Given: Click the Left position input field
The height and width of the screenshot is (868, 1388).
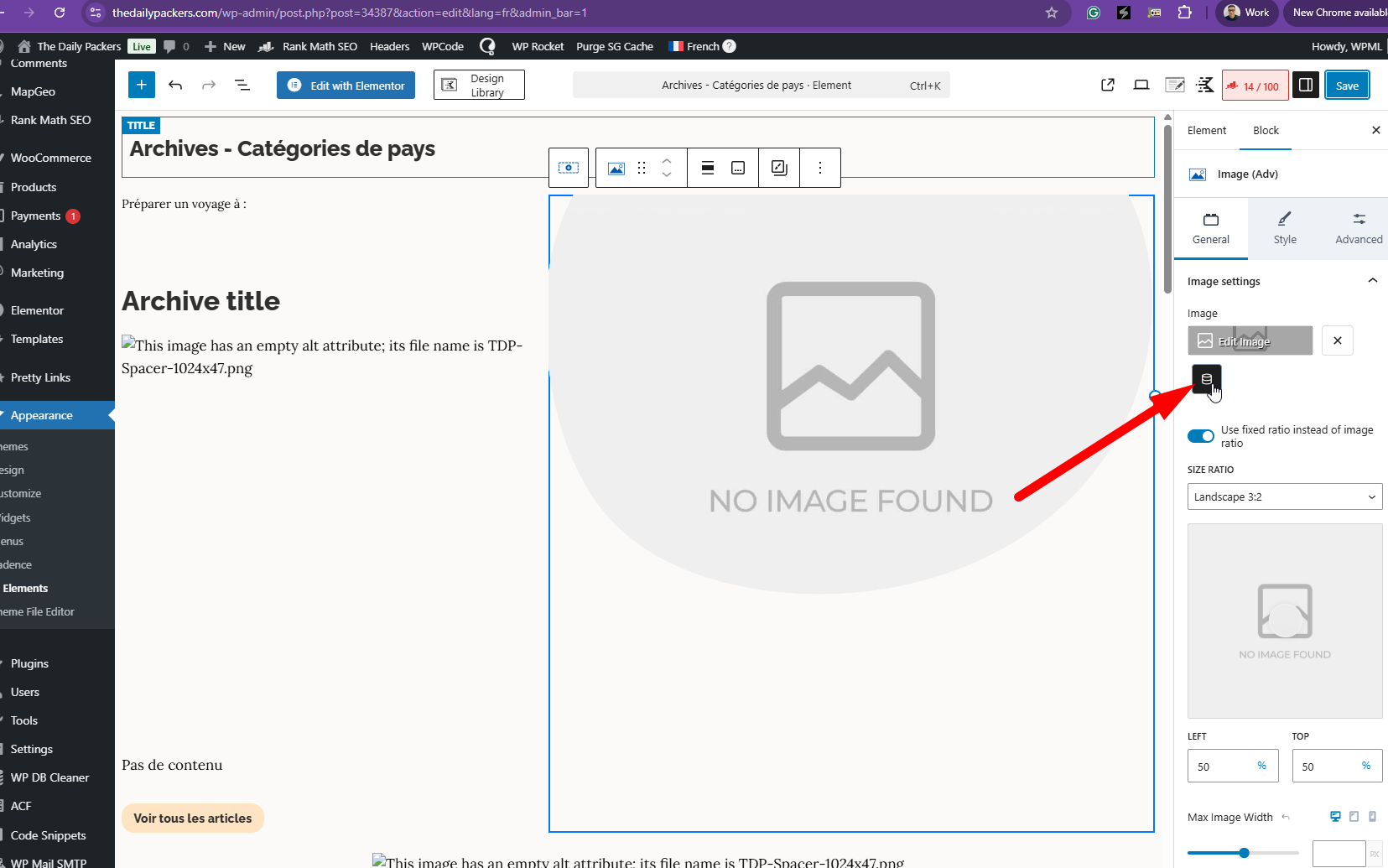Looking at the screenshot, I should 1223,766.
